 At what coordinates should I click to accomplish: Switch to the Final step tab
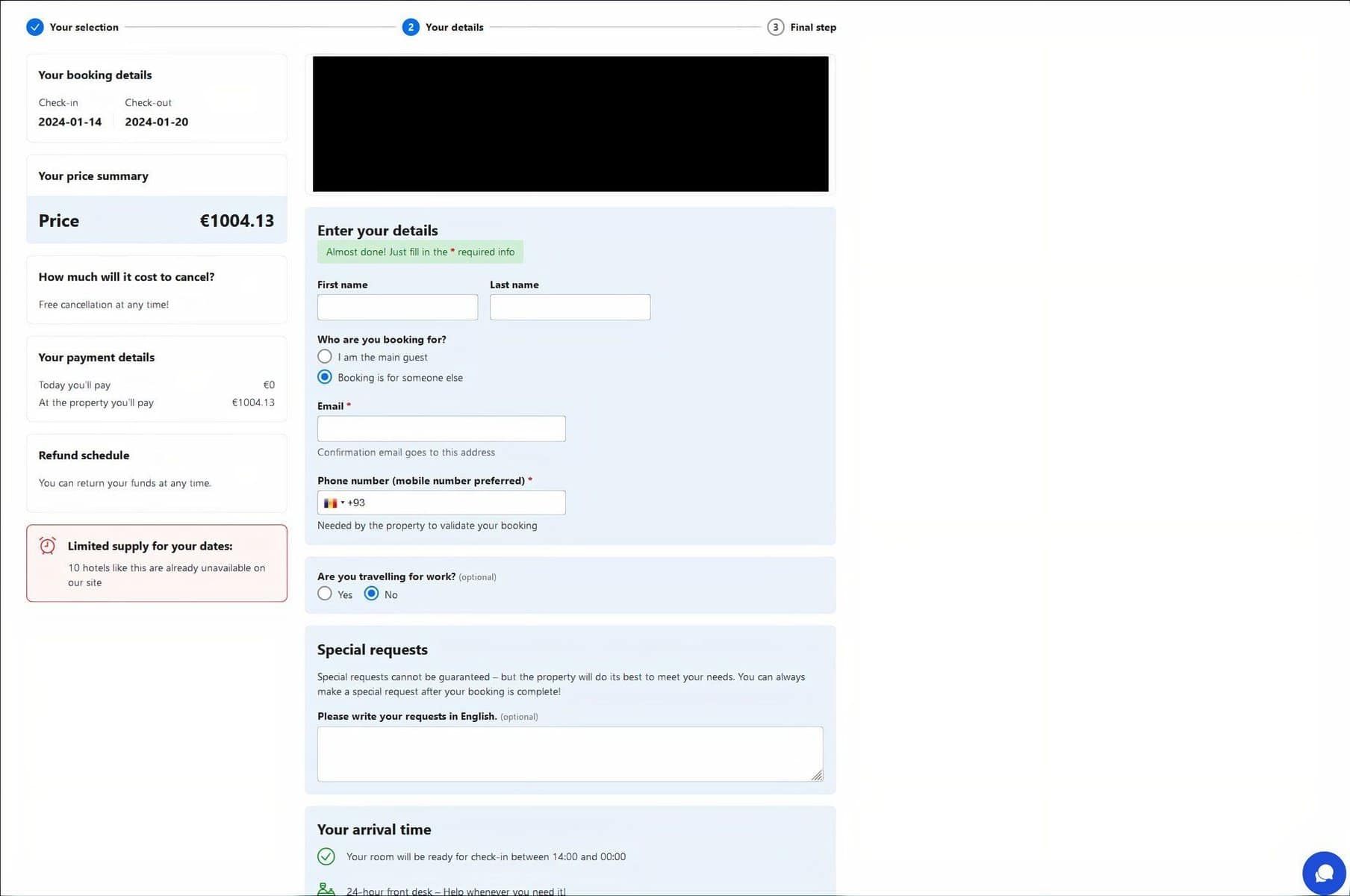(812, 27)
